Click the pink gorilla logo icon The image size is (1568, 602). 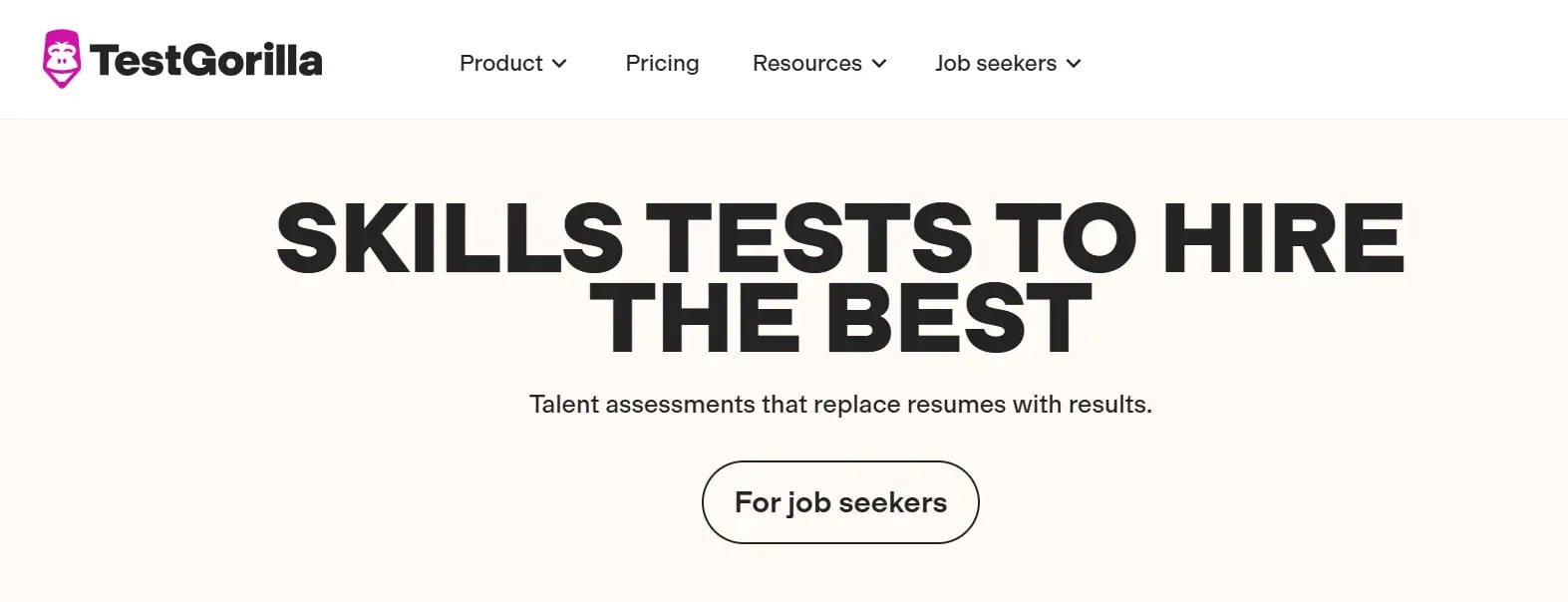pos(62,59)
